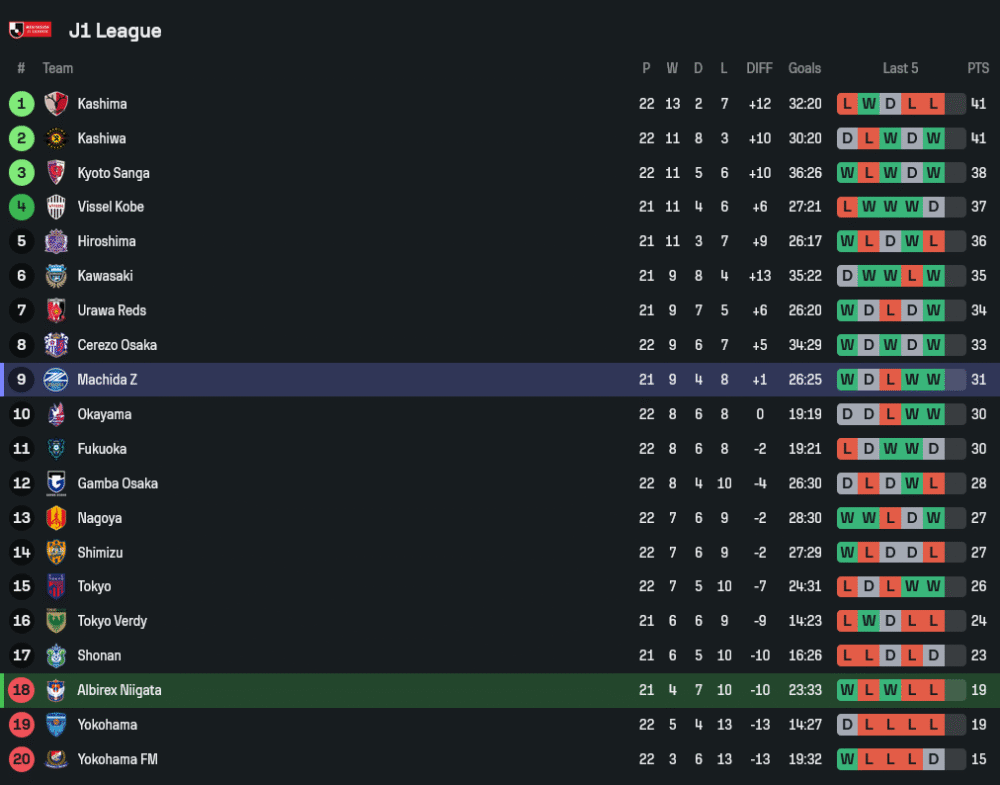Click the J1 League title
Screen dimensions: 1000x785
point(115,31)
